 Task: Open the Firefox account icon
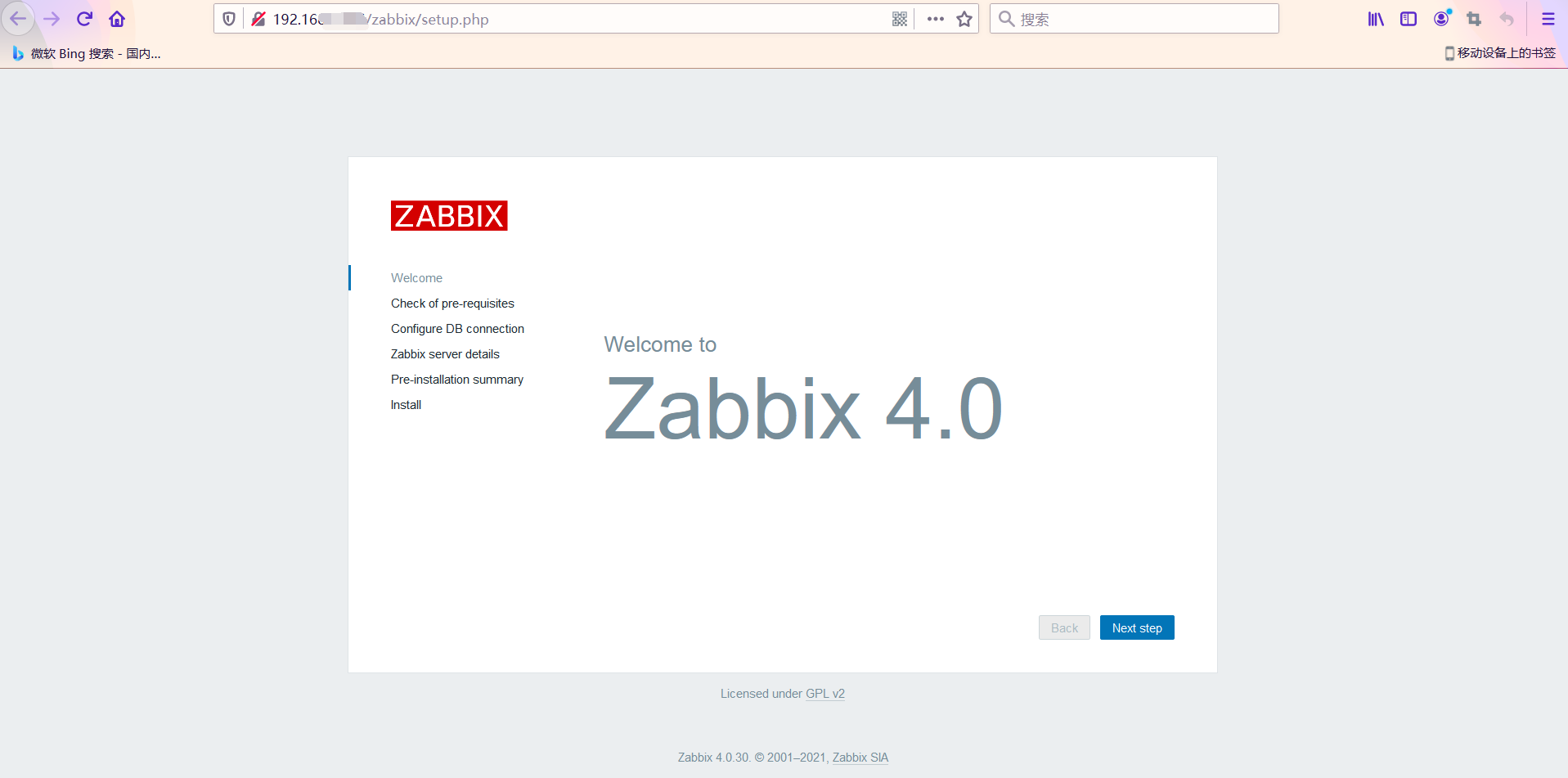tap(1441, 18)
